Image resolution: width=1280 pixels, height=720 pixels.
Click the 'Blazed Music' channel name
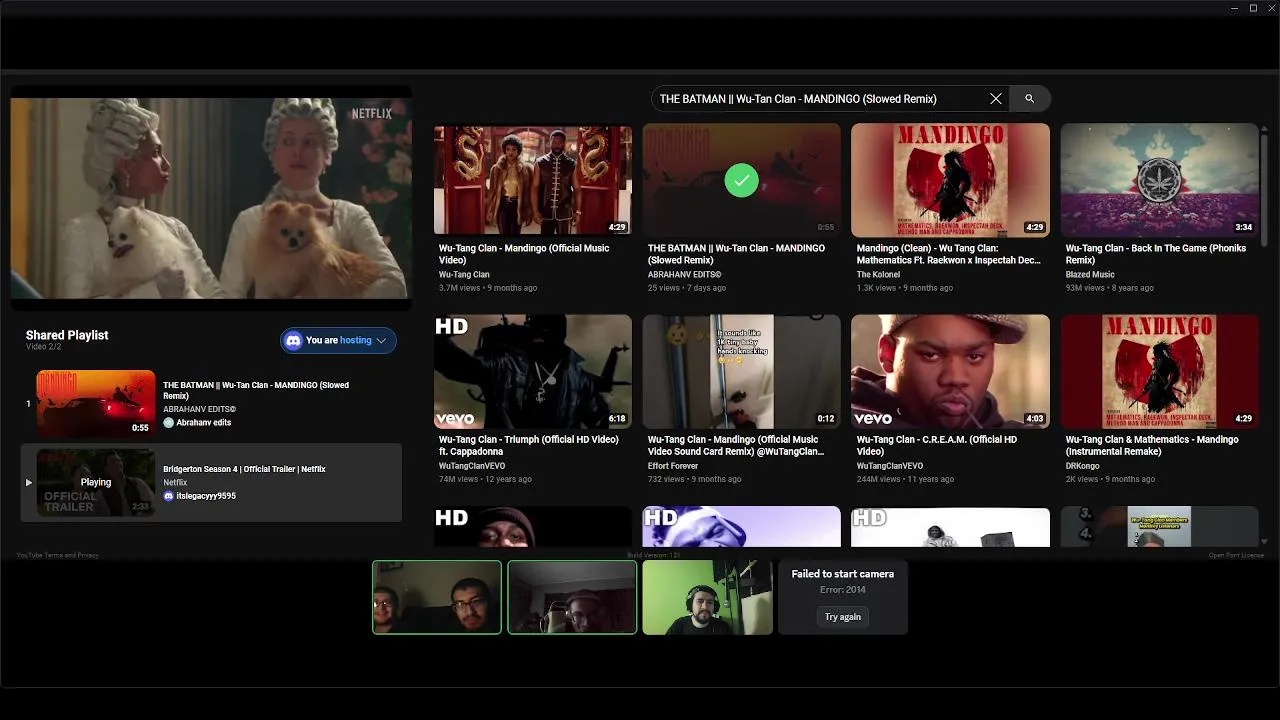(1090, 274)
